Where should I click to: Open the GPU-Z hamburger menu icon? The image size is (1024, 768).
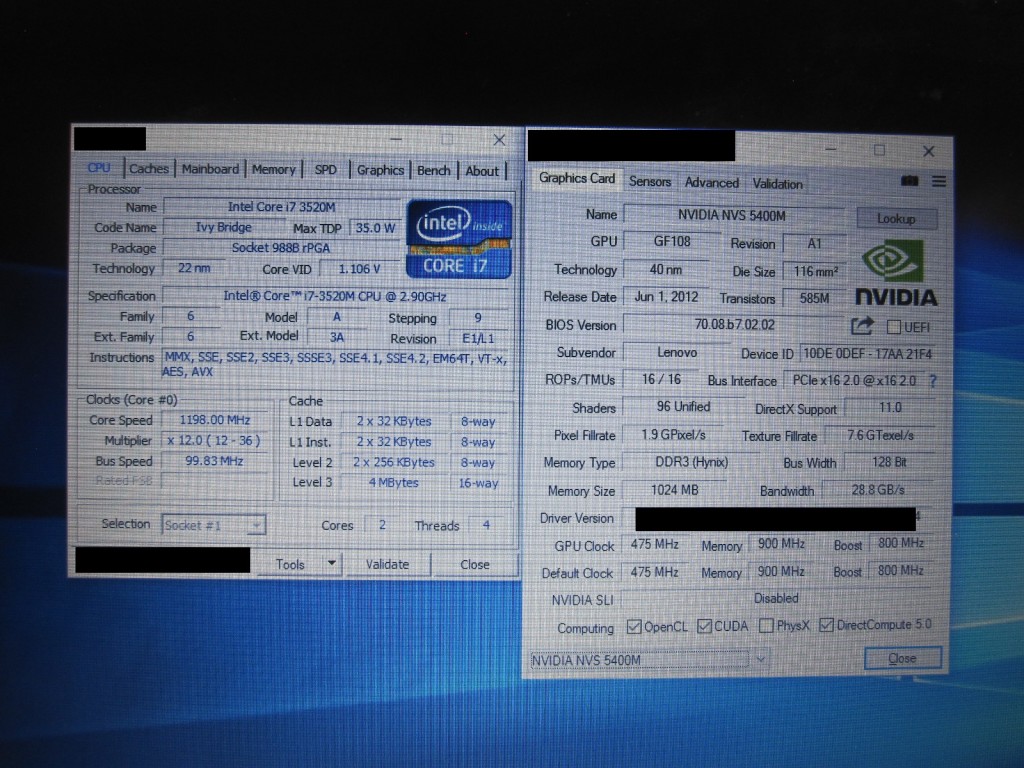click(938, 181)
